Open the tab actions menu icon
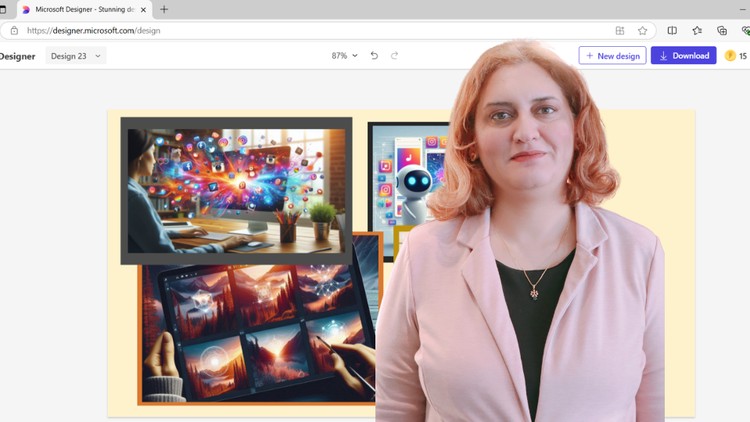 point(3,9)
